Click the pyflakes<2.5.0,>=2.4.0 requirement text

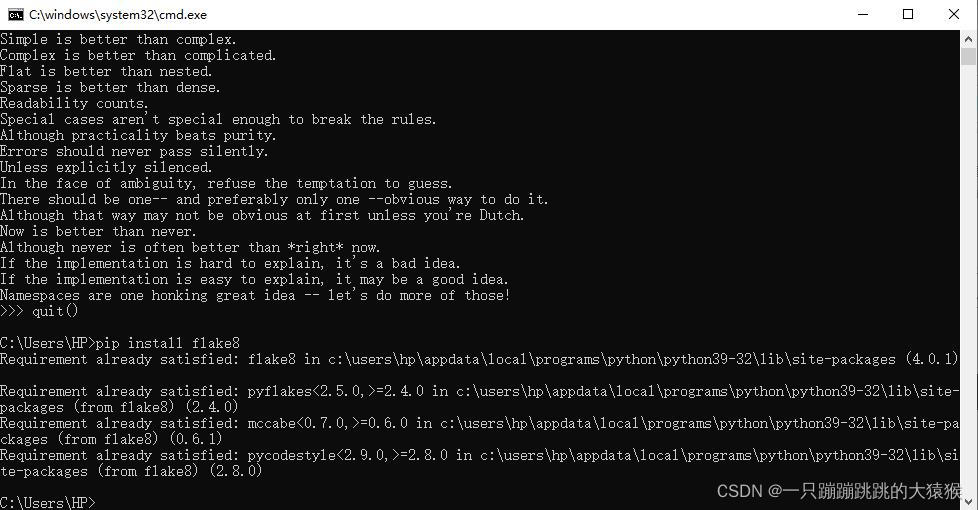(336, 391)
